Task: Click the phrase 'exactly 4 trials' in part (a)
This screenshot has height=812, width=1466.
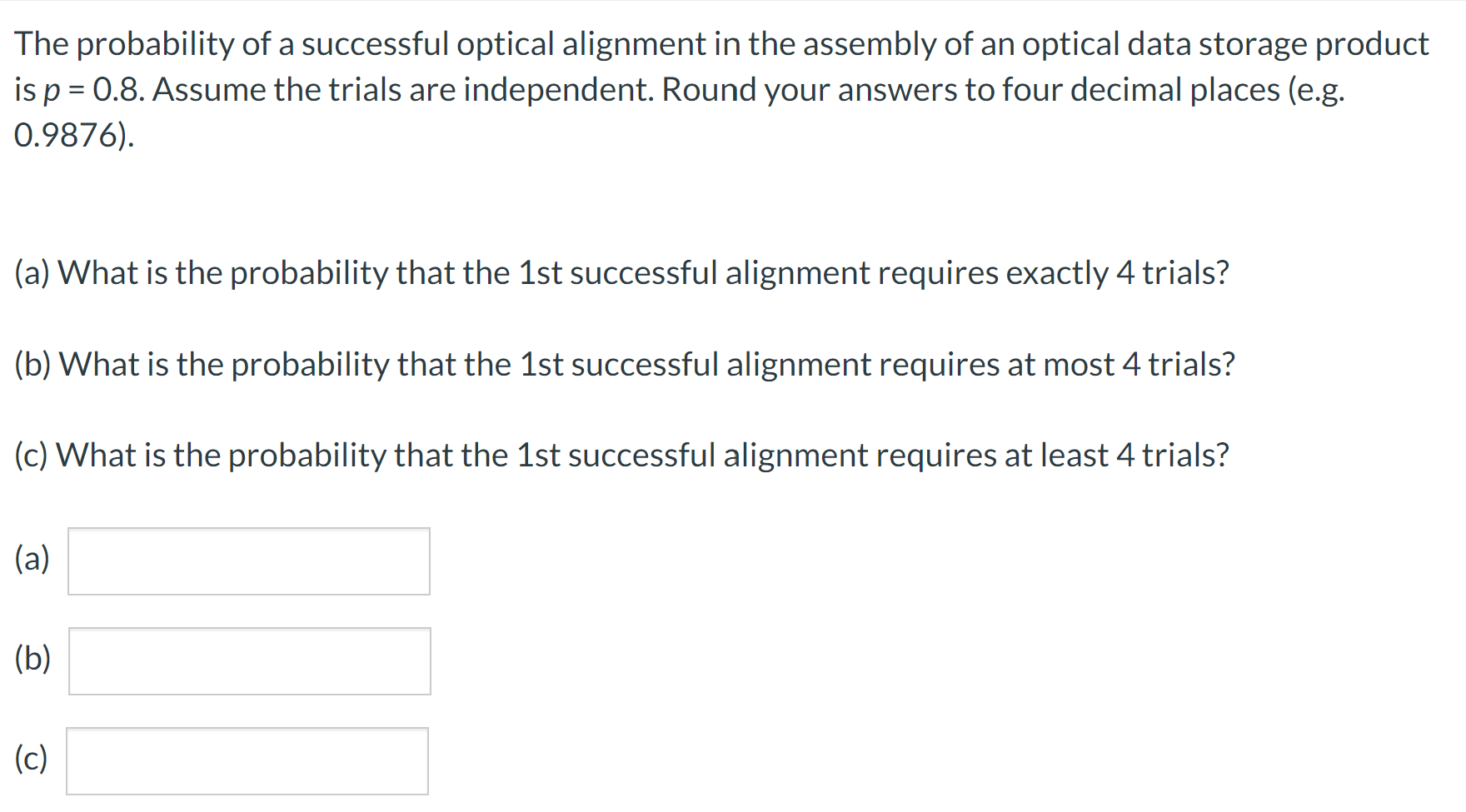Action: point(1114,272)
